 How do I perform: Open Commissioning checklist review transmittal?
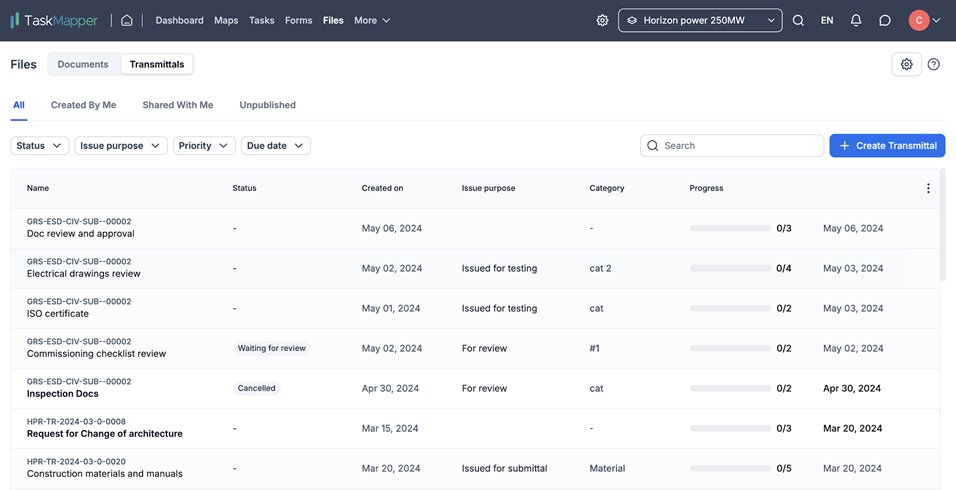click(96, 354)
